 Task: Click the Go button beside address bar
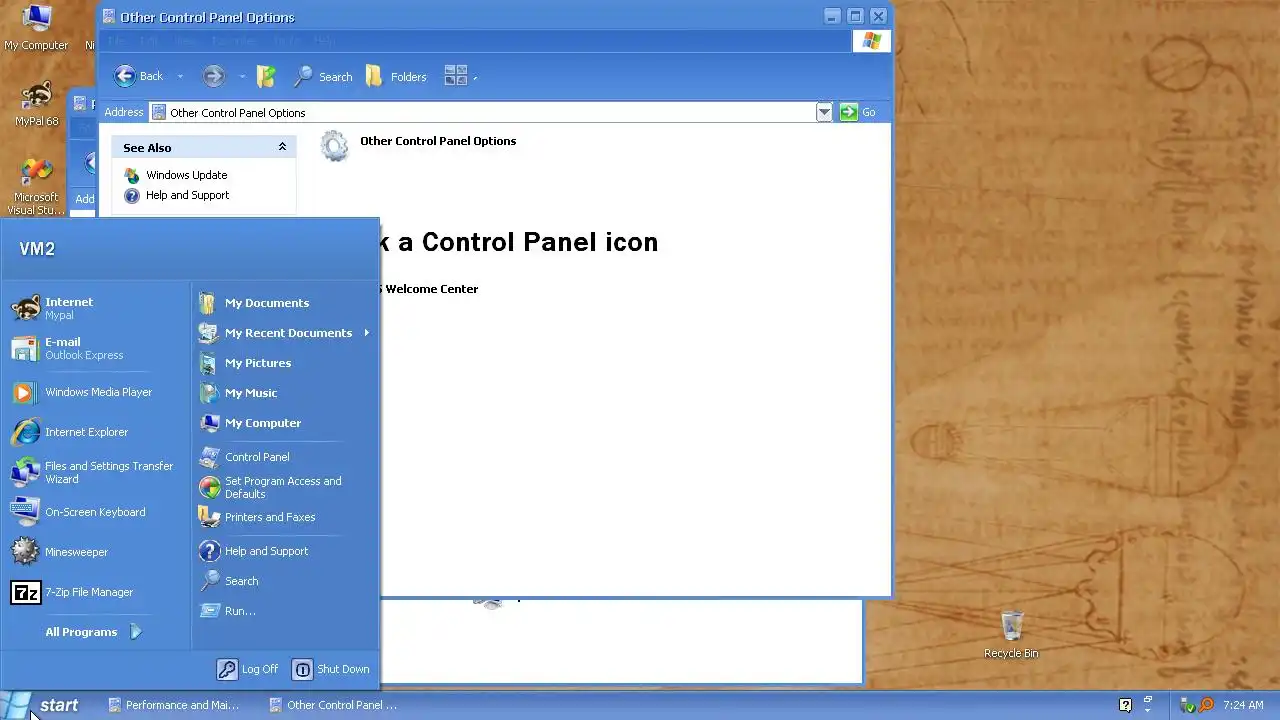coord(859,113)
